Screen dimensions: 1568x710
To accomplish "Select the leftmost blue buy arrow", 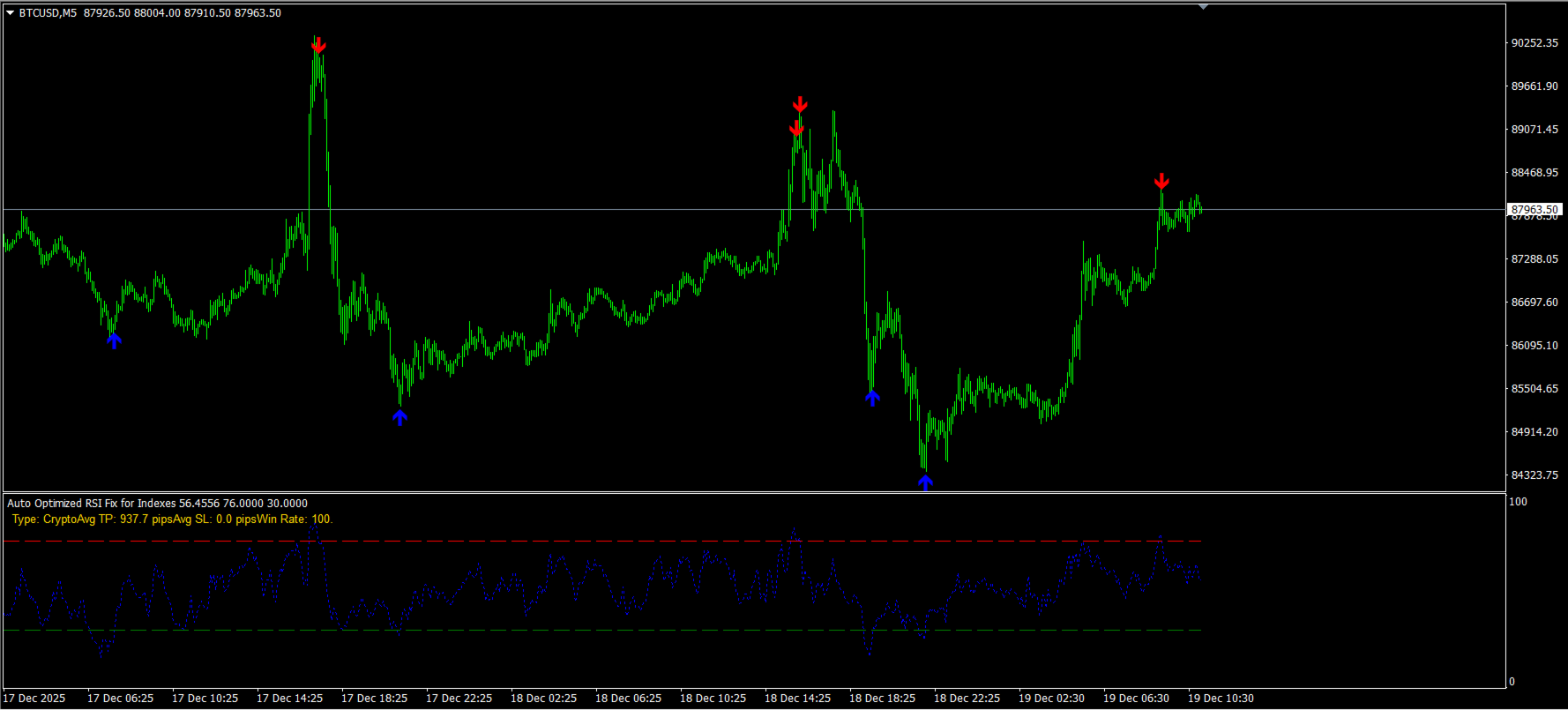I will [x=114, y=340].
